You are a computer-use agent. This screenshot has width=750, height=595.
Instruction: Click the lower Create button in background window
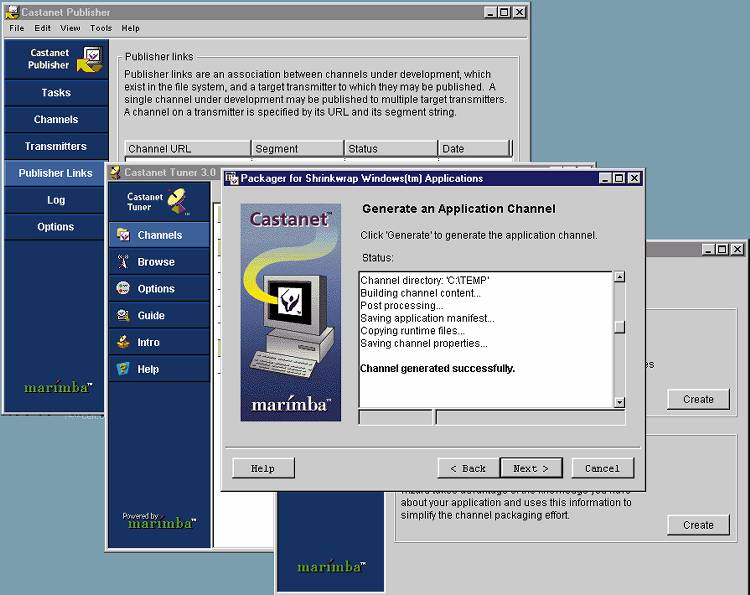698,525
